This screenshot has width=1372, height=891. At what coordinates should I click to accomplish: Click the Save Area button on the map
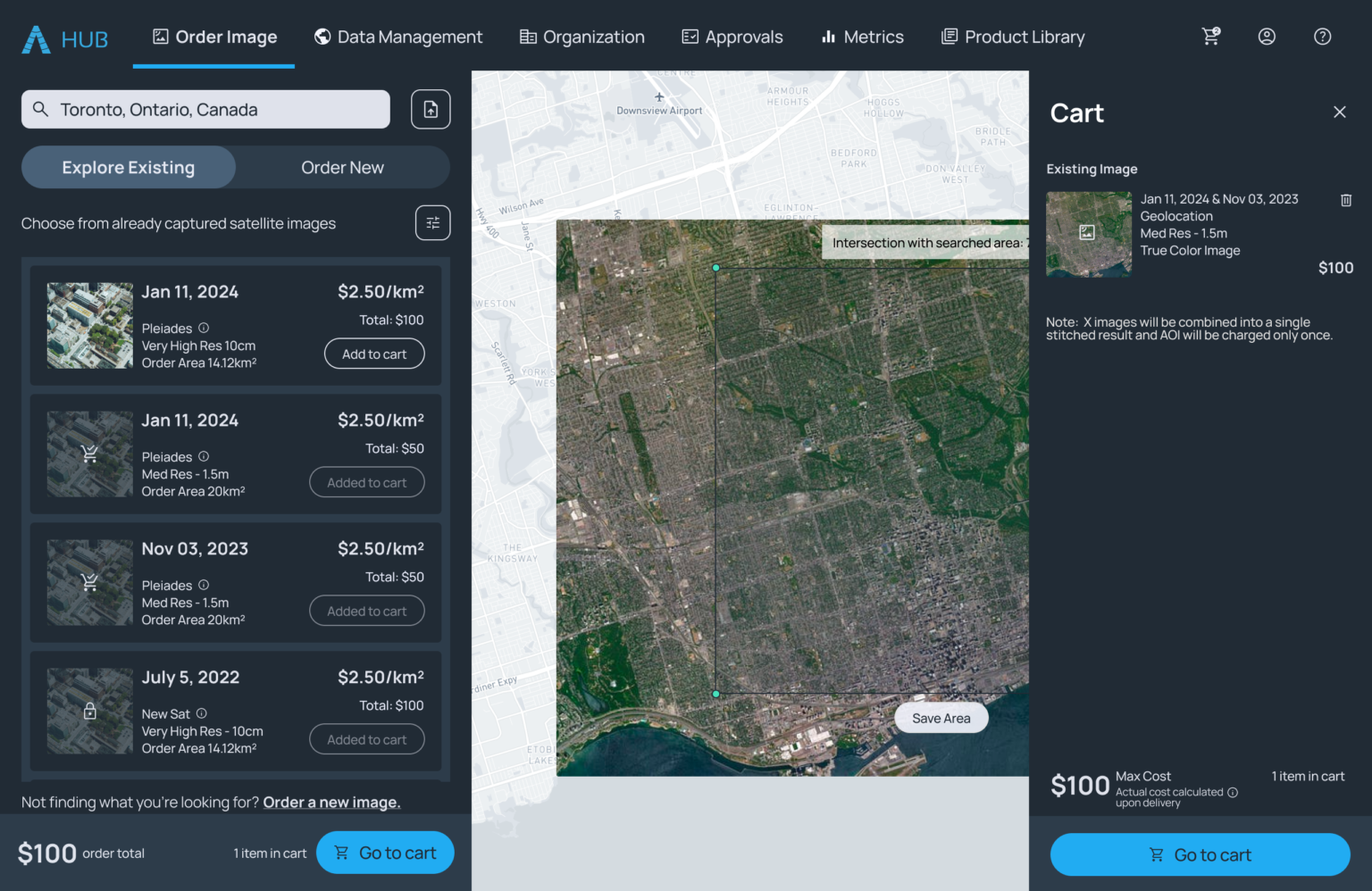click(941, 718)
